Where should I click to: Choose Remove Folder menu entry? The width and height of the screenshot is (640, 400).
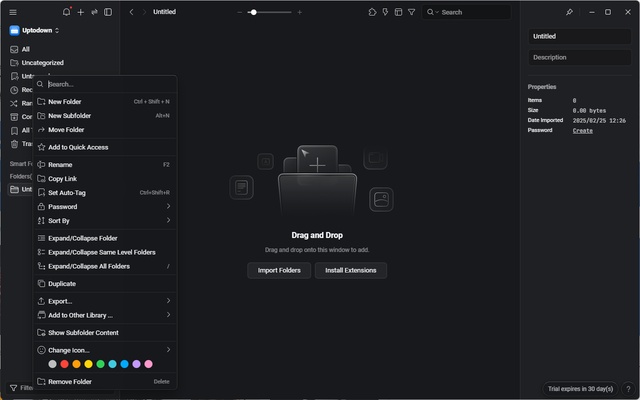click(105, 382)
